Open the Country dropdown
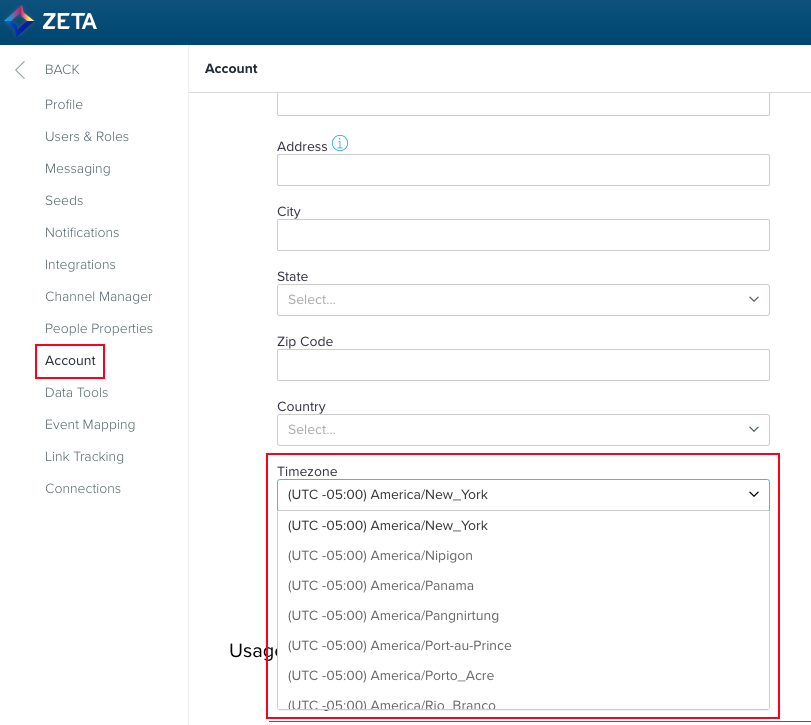The height and width of the screenshot is (725, 811). 753,429
